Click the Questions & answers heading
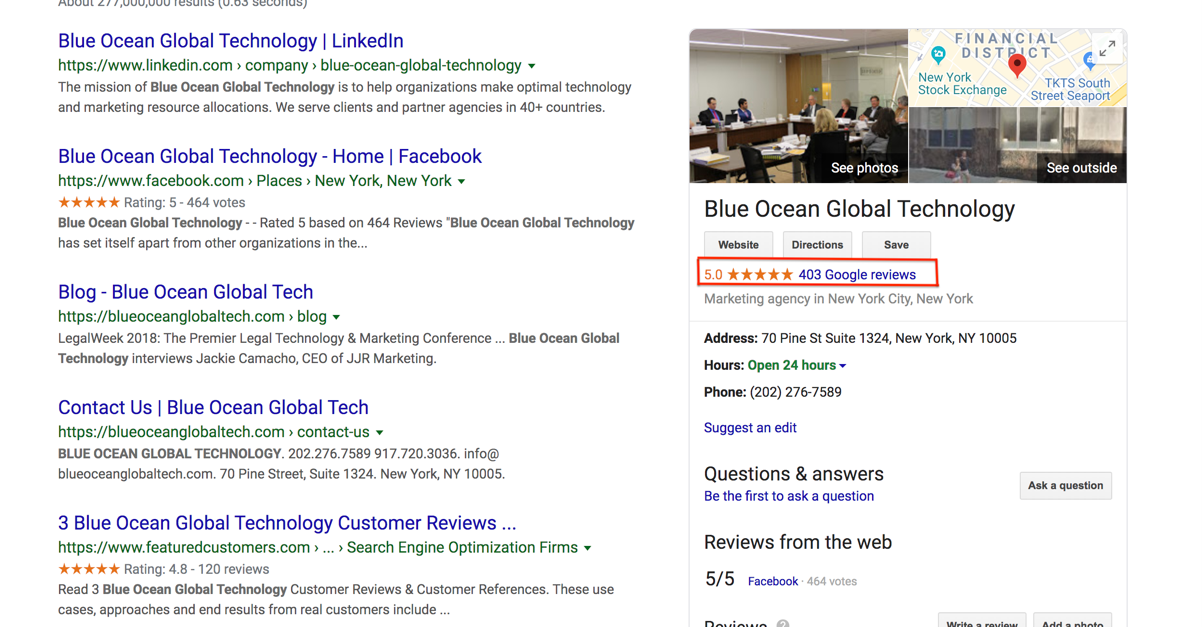 point(794,474)
